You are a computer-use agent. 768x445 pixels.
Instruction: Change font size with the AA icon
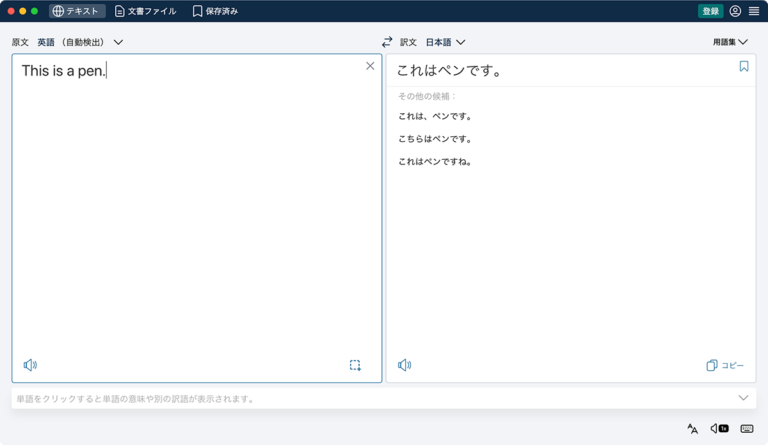click(692, 429)
